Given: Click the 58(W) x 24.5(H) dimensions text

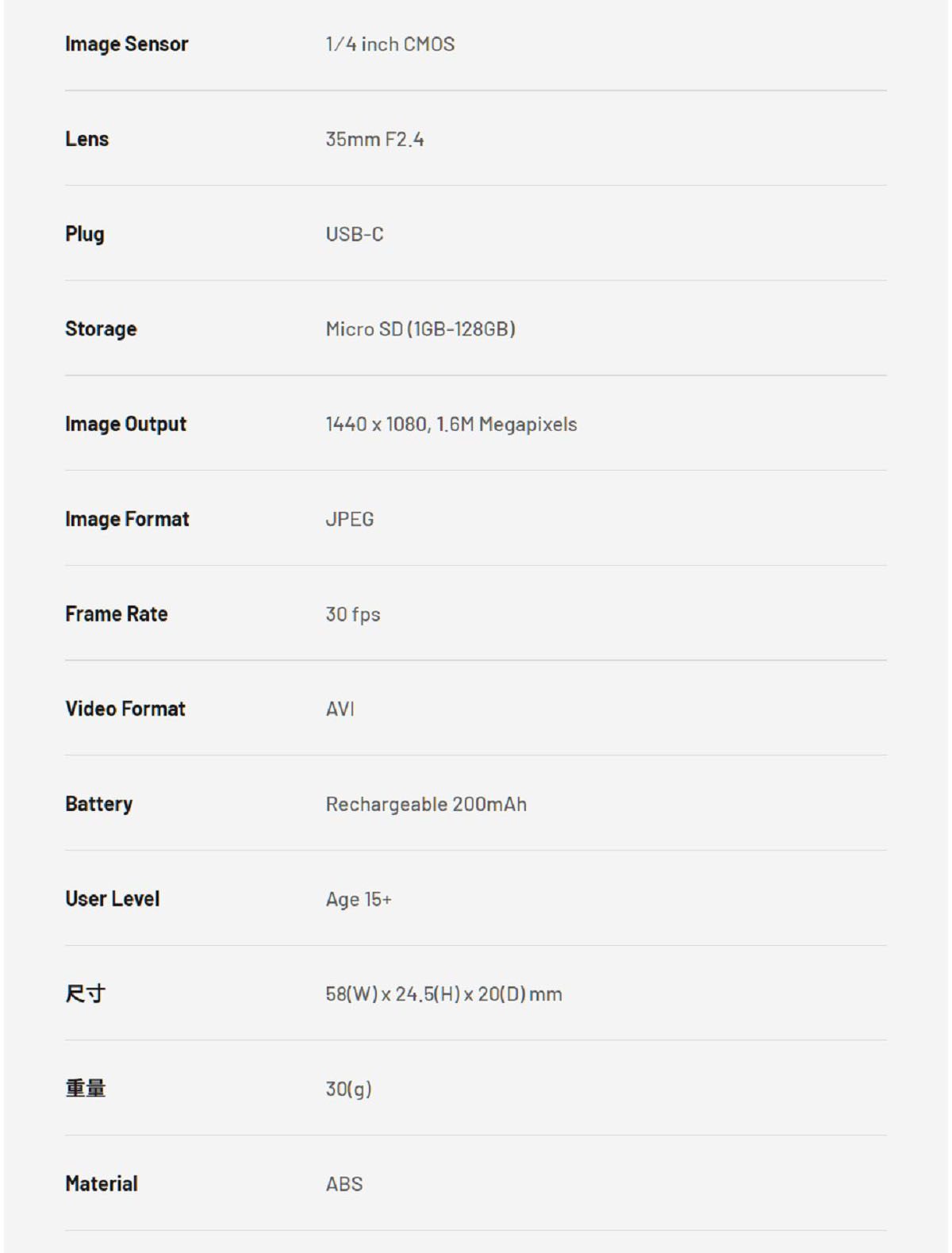Looking at the screenshot, I should tap(443, 994).
